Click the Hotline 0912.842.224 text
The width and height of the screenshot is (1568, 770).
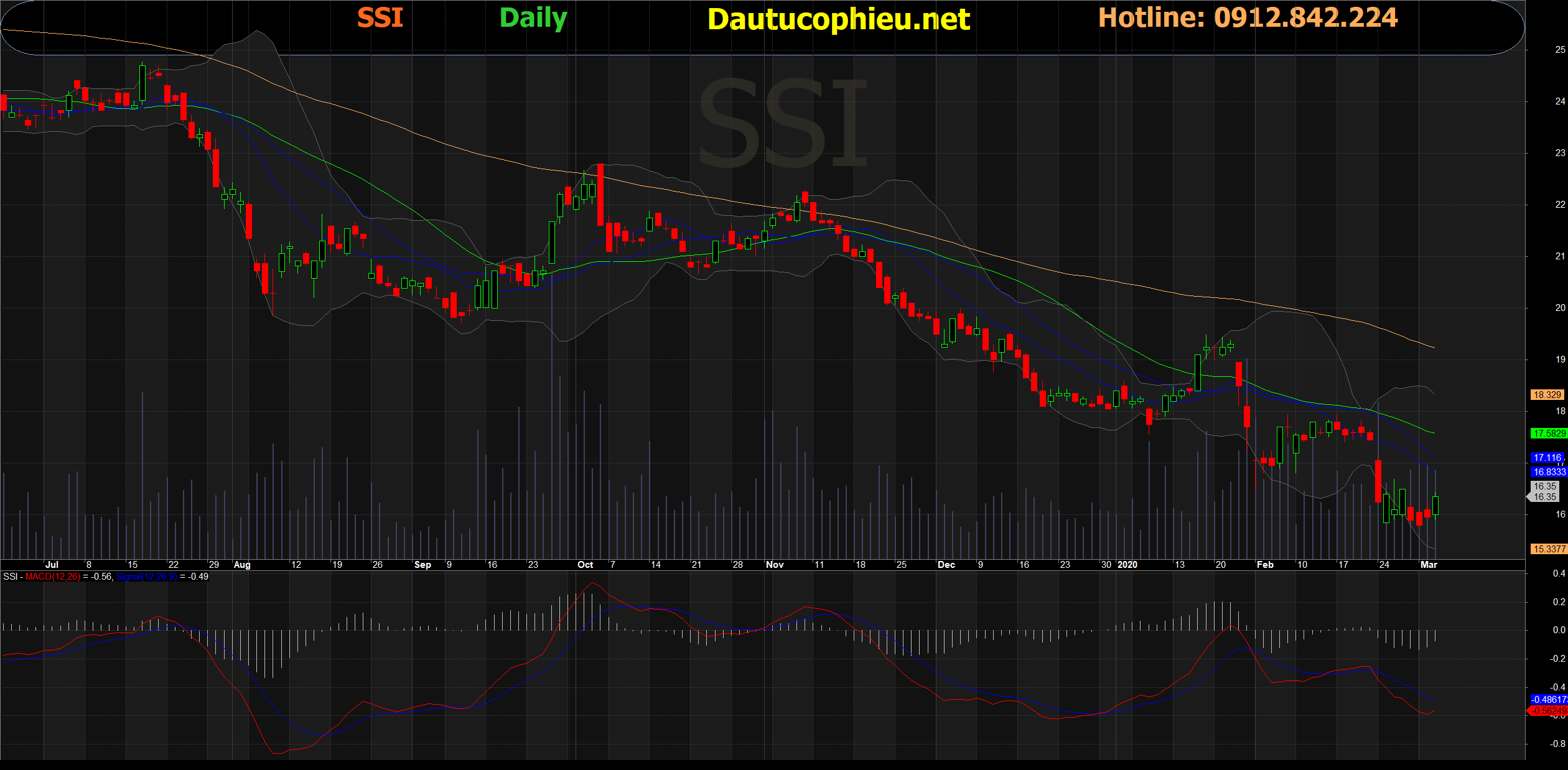click(1248, 17)
